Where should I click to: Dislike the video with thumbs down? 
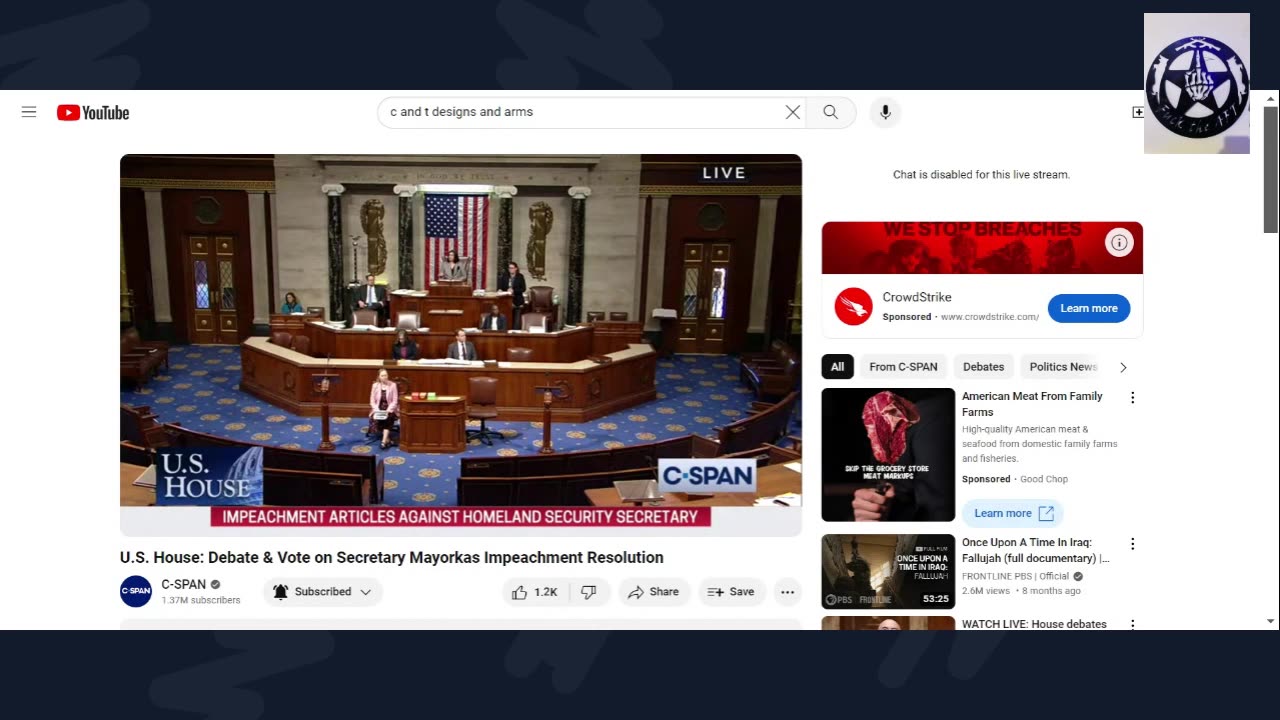point(589,592)
